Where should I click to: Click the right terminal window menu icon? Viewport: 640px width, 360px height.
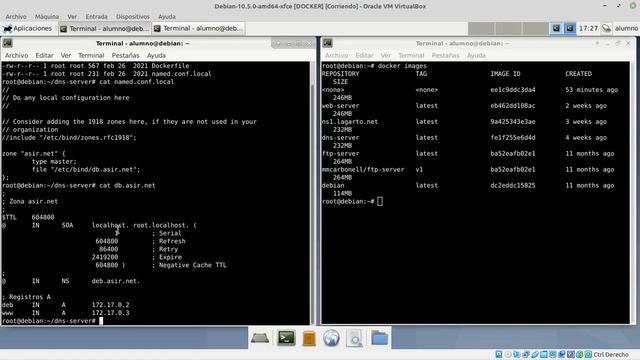pos(327,43)
